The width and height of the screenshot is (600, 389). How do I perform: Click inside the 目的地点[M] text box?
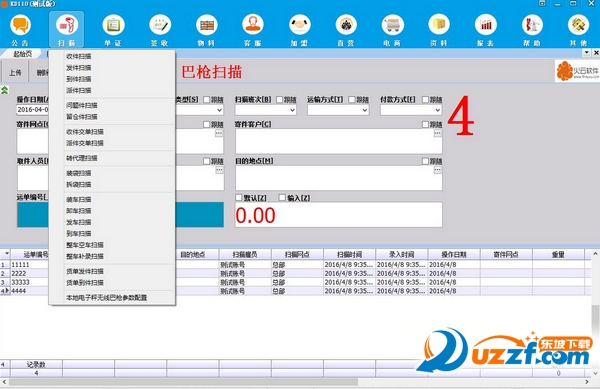339,178
